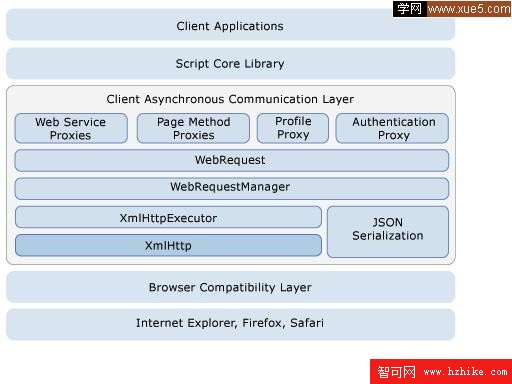512x384 pixels.
Task: Select the Internet Explorer, Firefox, Safari bar
Action: (230, 324)
